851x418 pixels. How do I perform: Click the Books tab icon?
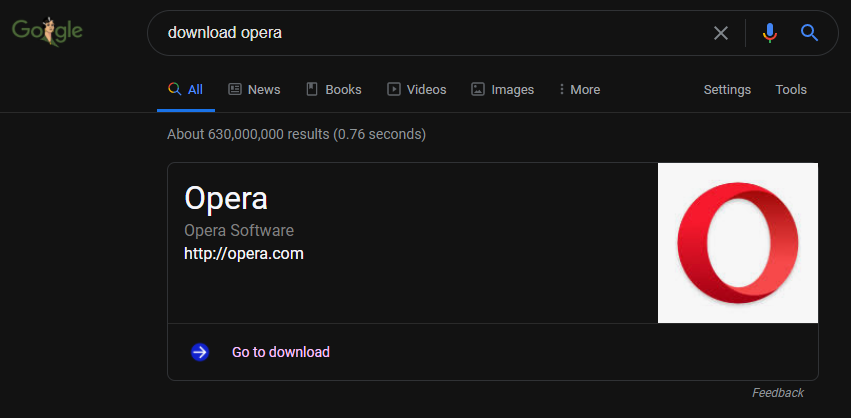coord(312,89)
